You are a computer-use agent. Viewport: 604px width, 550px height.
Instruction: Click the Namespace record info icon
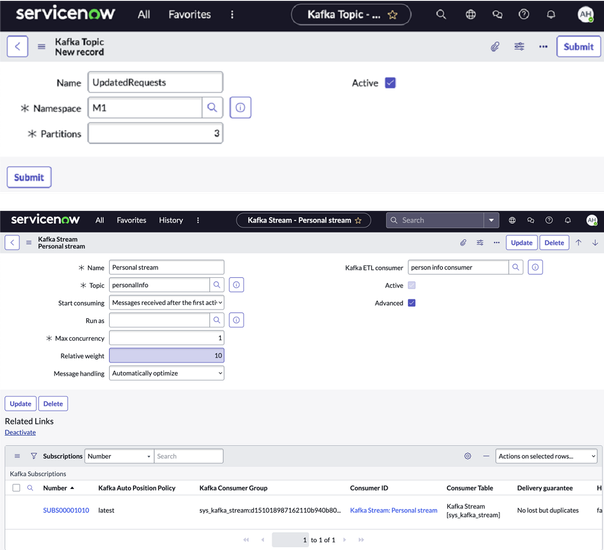(x=239, y=107)
